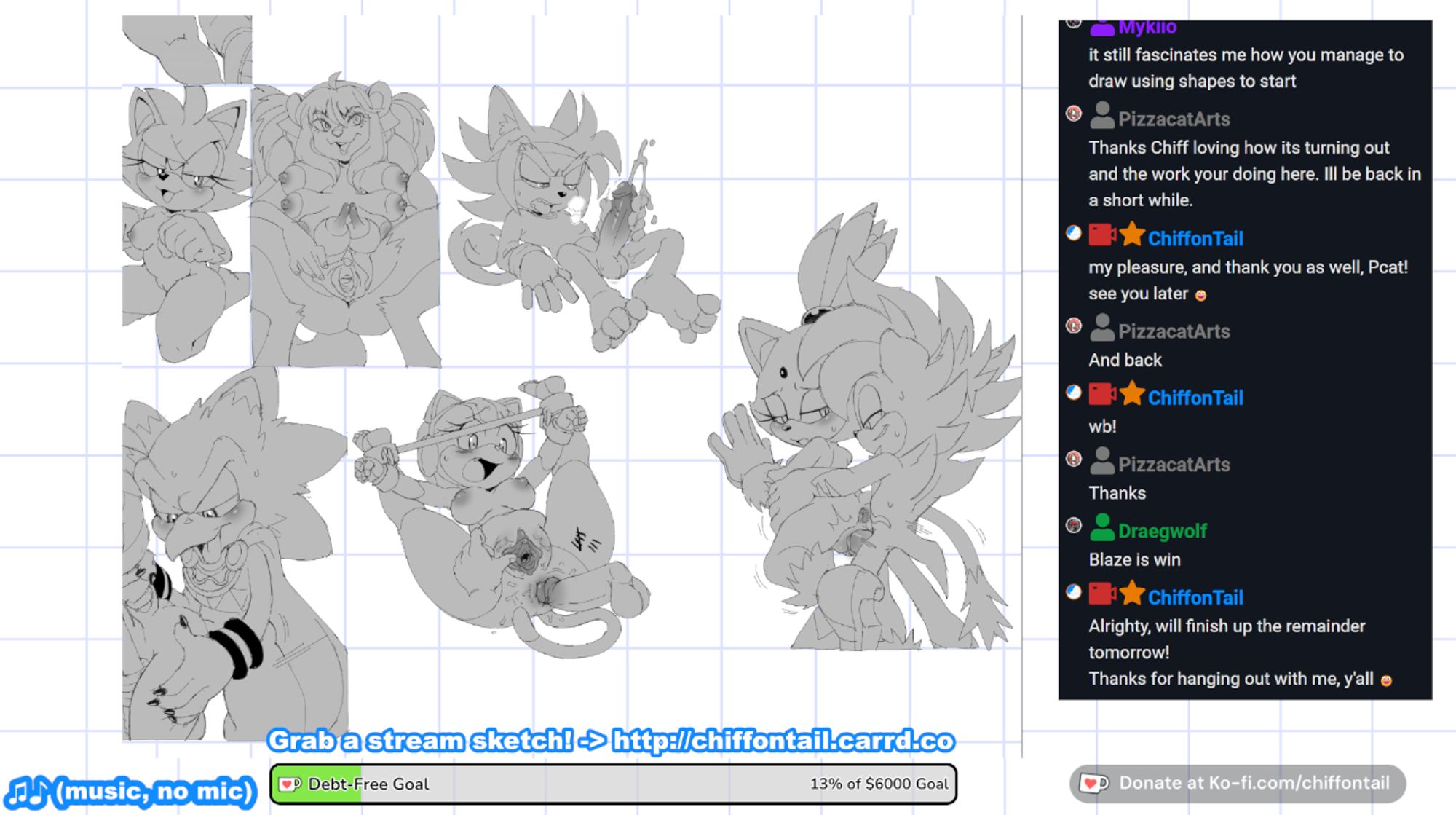Click the Ko-fi cup icon in Donate button
The height and width of the screenshot is (815, 1456).
[1093, 783]
